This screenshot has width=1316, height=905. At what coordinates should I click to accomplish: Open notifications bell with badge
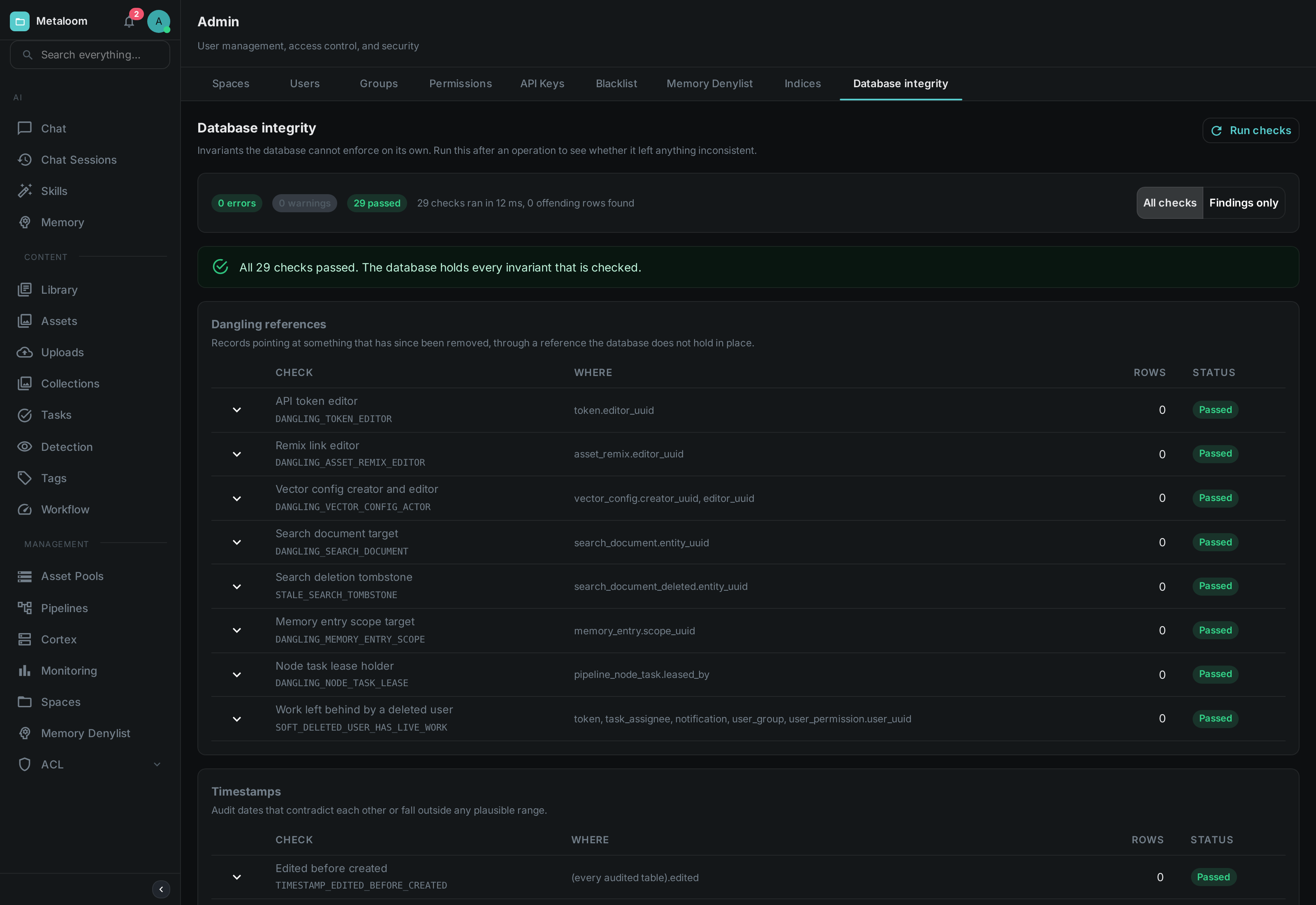pyautogui.click(x=129, y=21)
